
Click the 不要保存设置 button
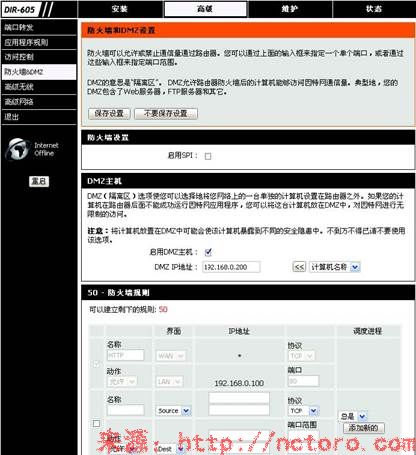(166, 113)
